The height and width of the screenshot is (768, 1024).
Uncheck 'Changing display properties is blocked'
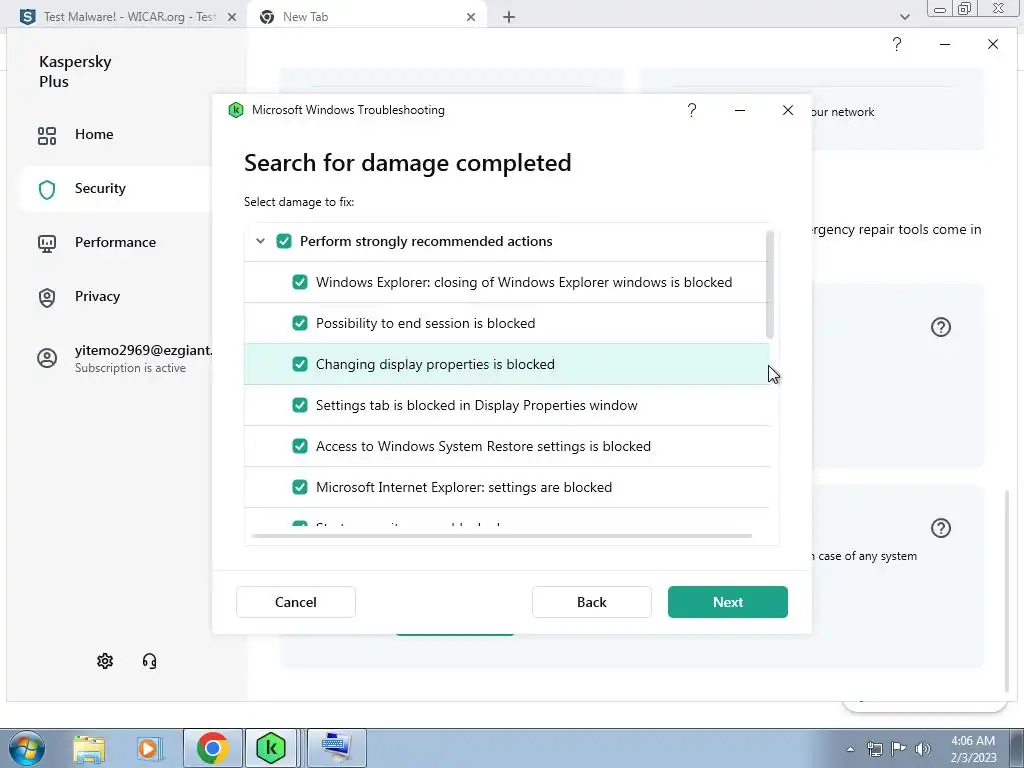(300, 364)
